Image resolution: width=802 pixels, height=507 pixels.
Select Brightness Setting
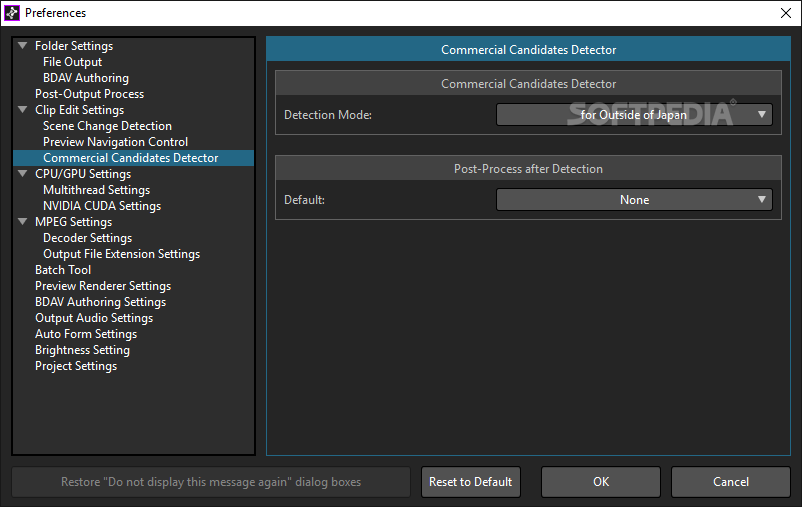(x=82, y=350)
